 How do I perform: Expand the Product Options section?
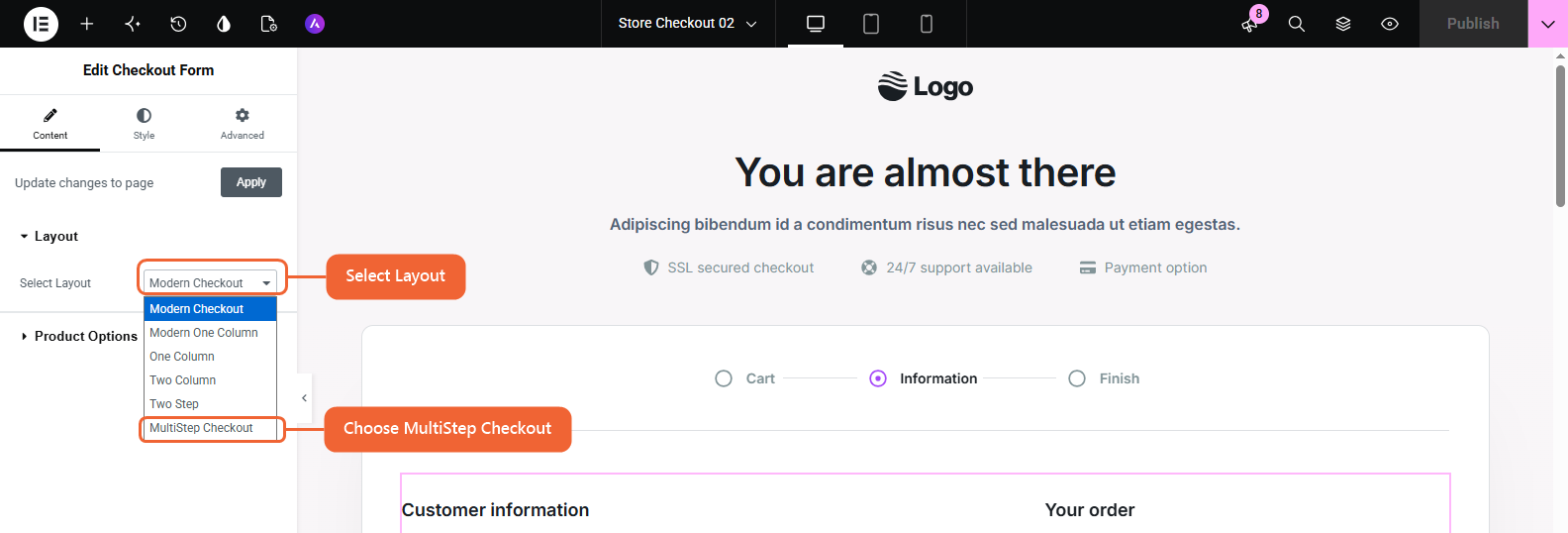point(79,337)
